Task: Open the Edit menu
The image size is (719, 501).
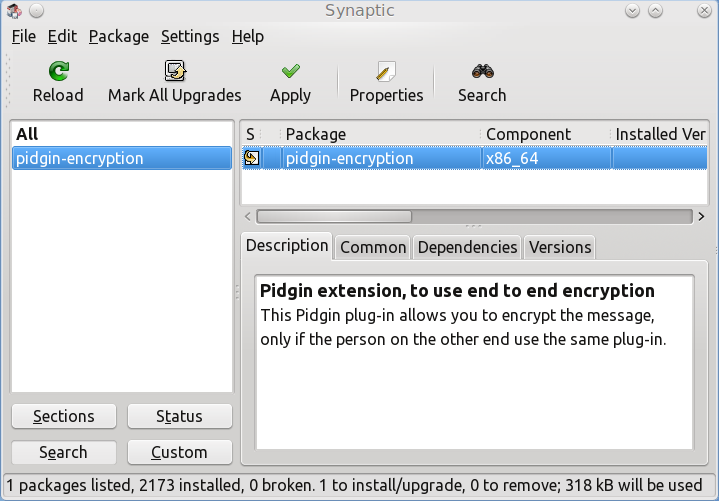Action: pos(62,36)
